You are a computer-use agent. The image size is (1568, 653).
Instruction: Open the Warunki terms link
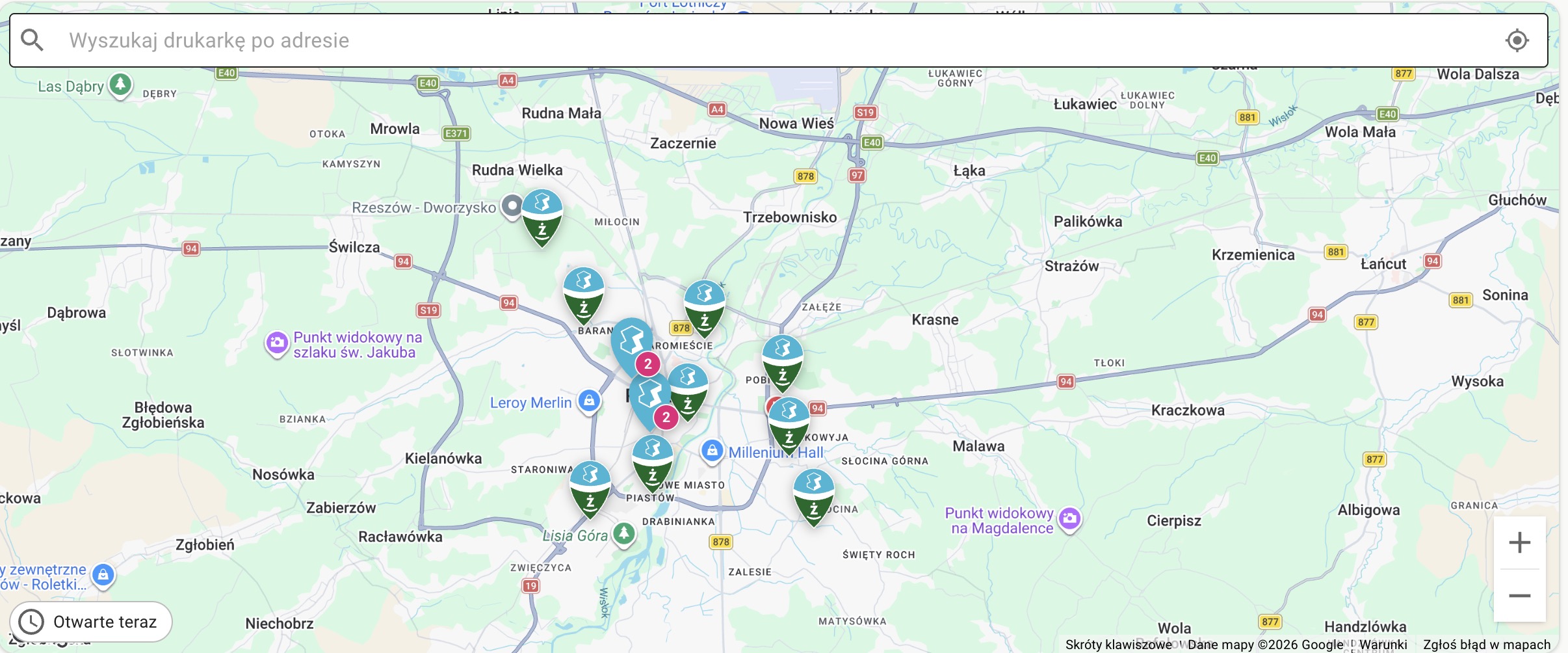coord(1383,645)
